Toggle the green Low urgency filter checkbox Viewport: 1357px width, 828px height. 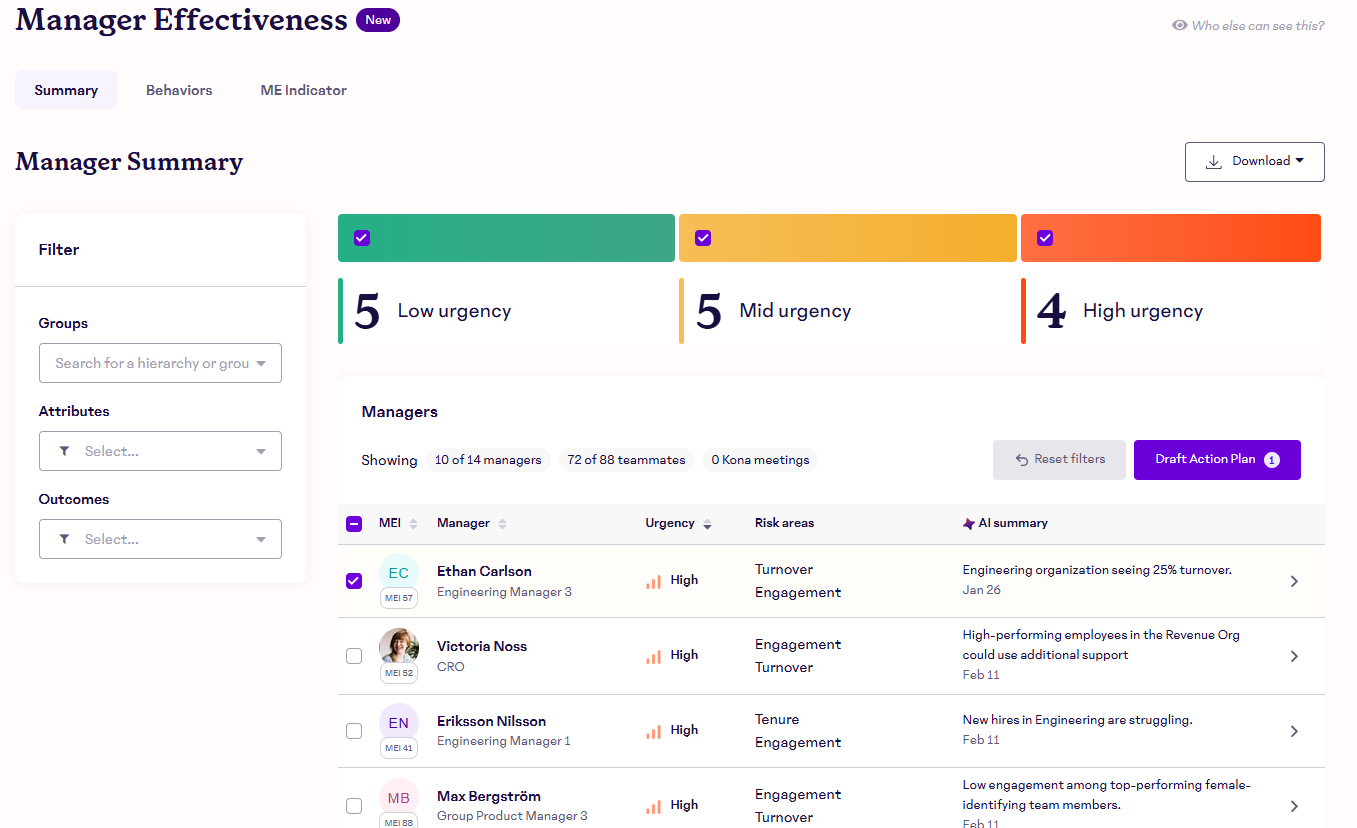pyautogui.click(x=362, y=238)
